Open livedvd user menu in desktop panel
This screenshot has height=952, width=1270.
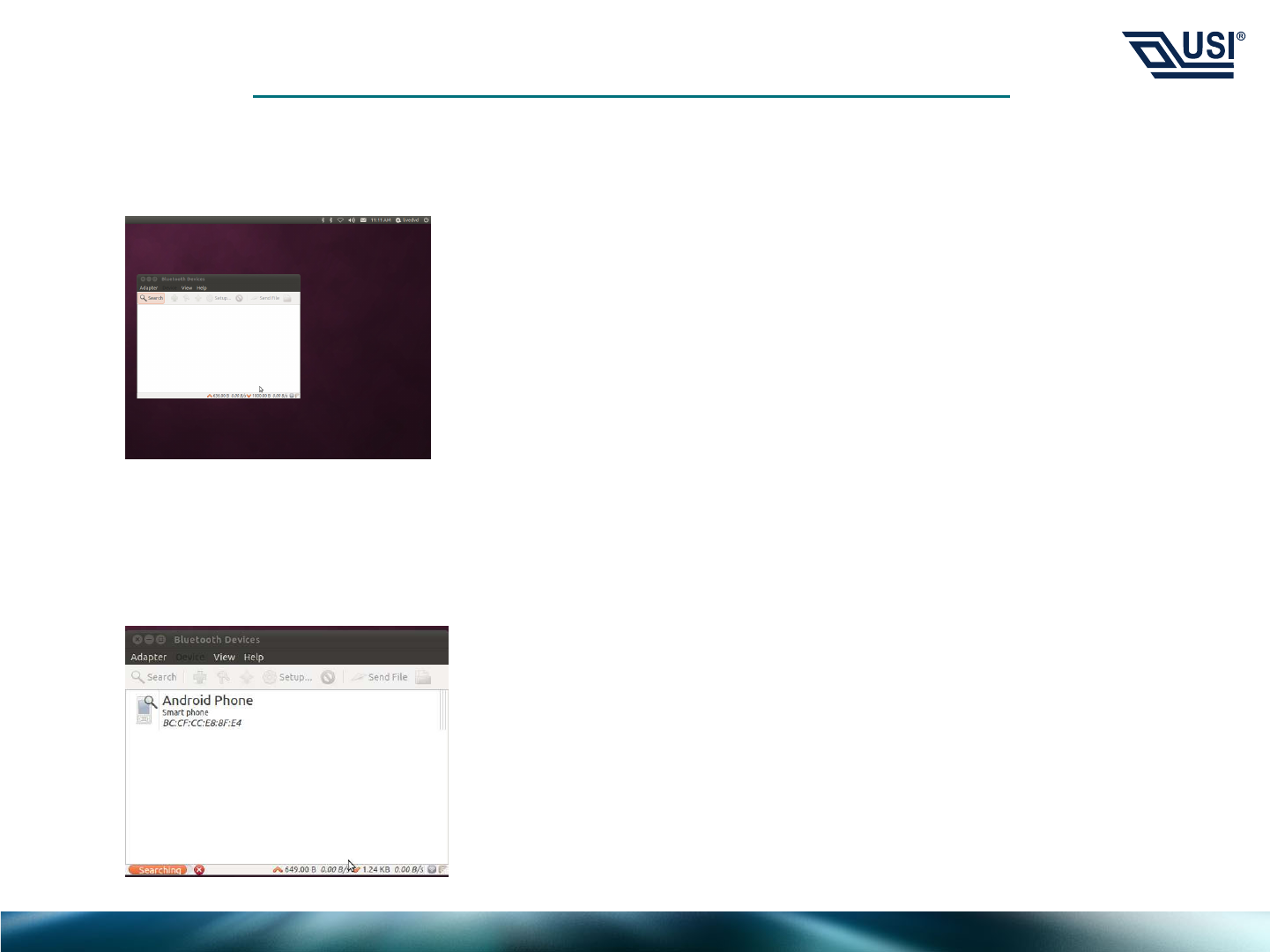tap(407, 220)
